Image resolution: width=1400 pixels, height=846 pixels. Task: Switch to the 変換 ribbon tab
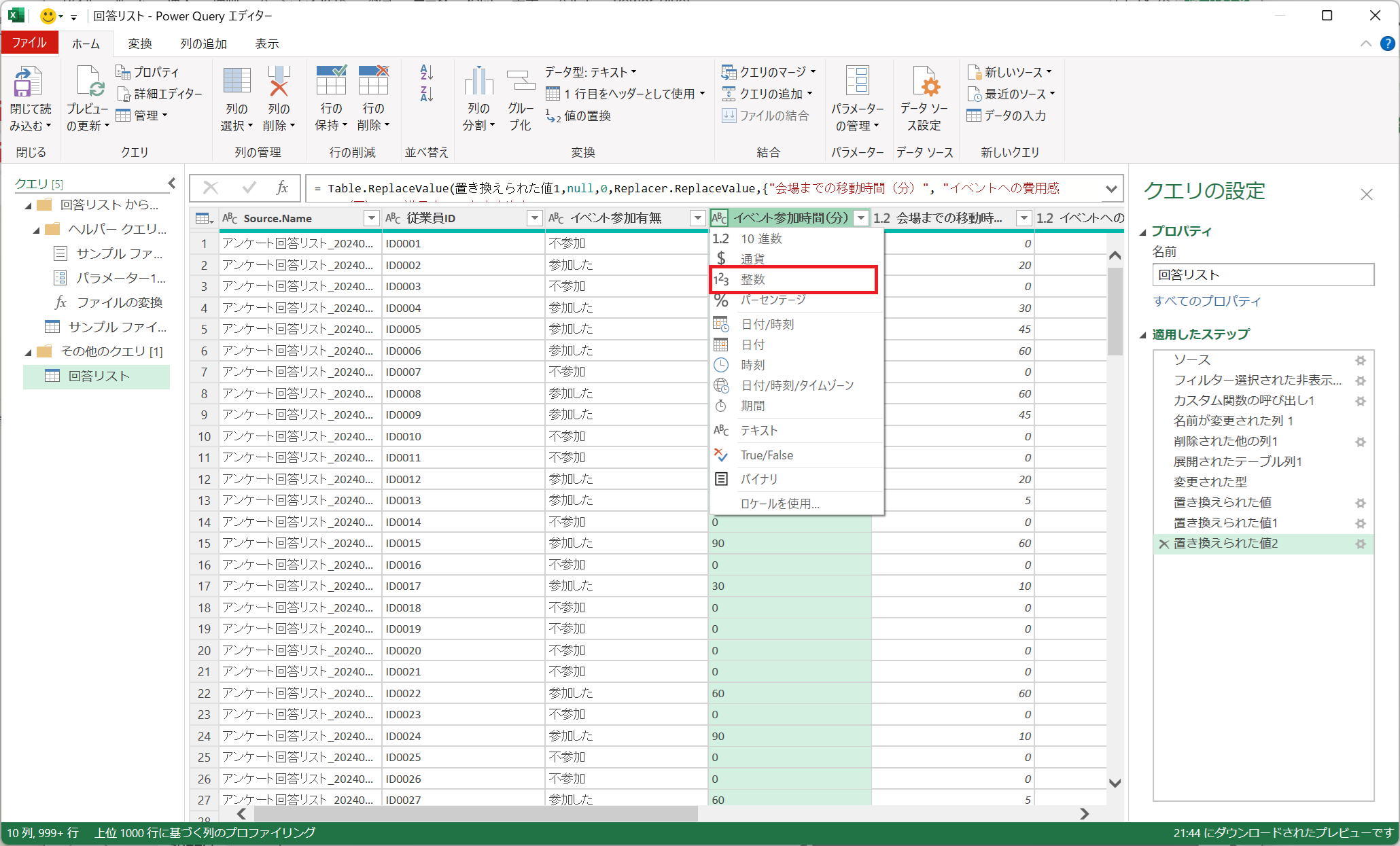tap(139, 44)
